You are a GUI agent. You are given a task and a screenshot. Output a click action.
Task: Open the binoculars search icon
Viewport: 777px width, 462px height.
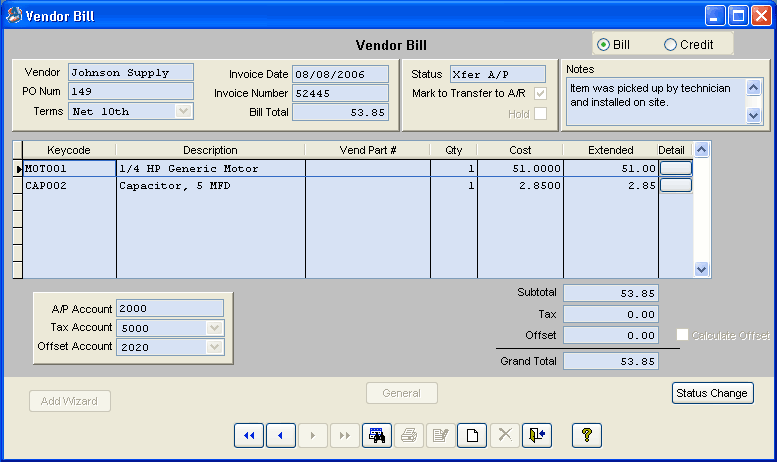coord(377,435)
